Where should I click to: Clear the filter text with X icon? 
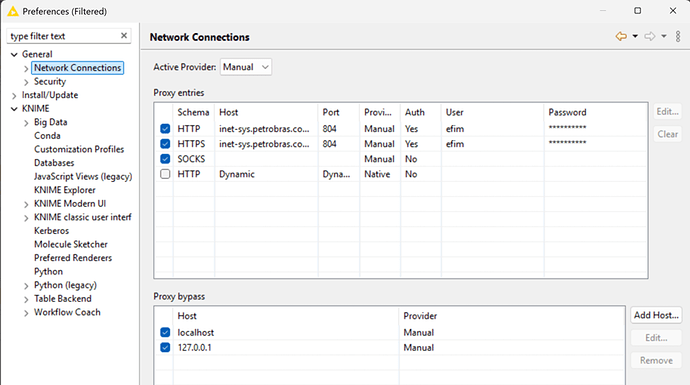(124, 36)
